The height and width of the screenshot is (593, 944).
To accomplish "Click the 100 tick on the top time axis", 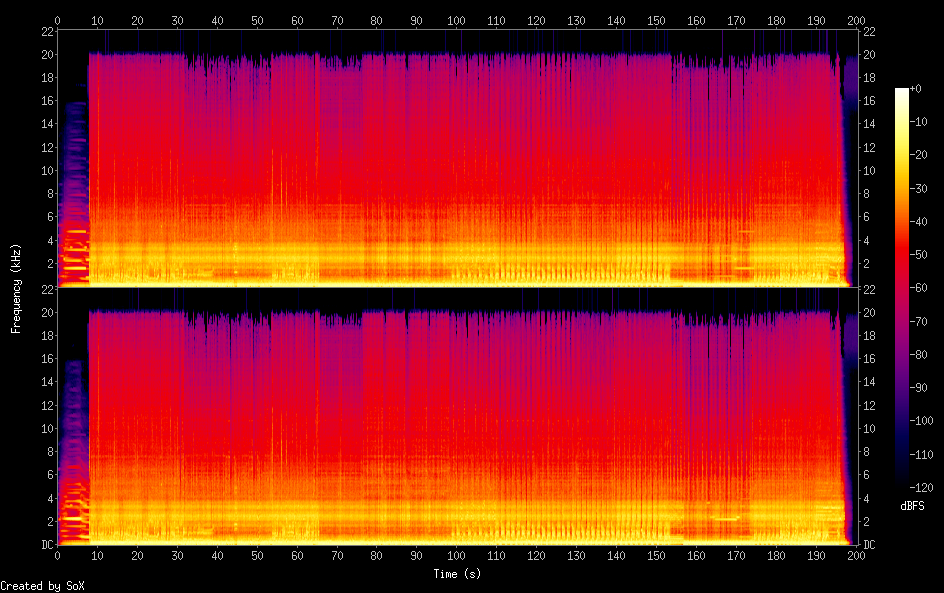I will [456, 19].
